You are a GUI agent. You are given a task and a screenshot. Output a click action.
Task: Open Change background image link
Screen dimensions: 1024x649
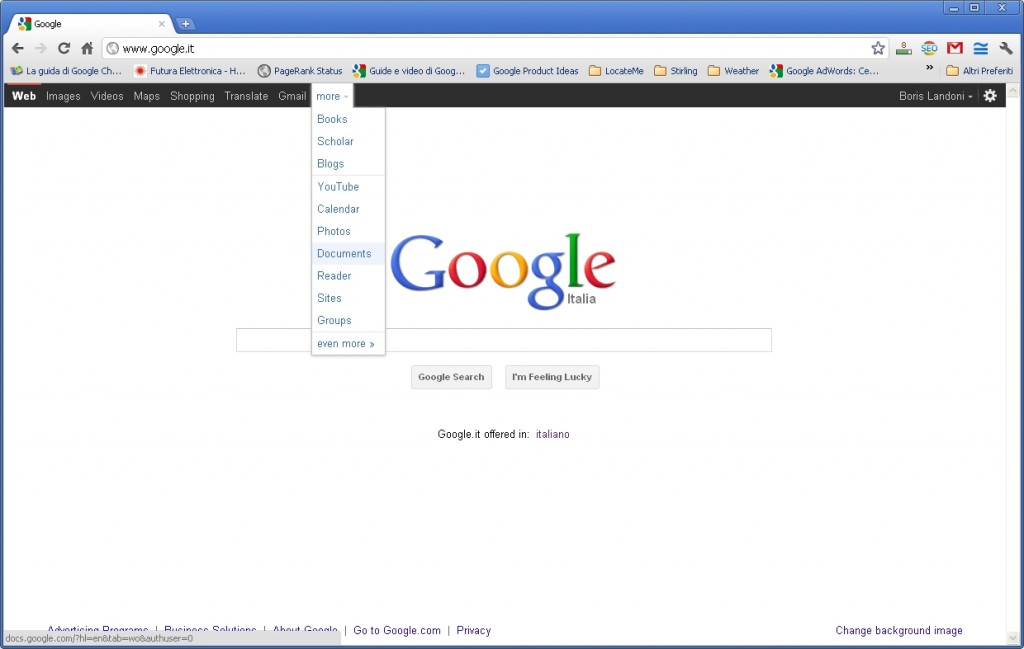click(x=898, y=630)
